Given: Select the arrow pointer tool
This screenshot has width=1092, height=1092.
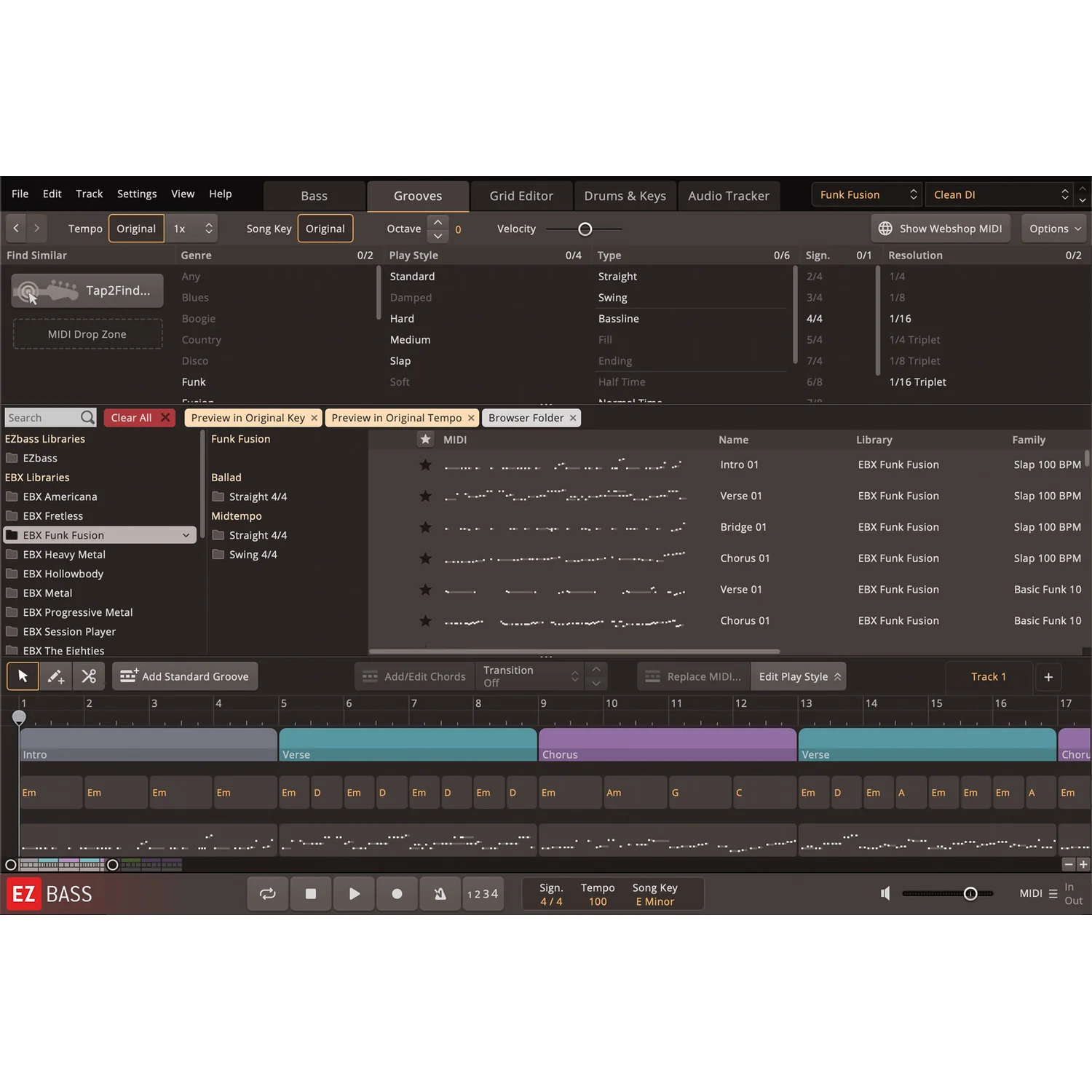Looking at the screenshot, I should pyautogui.click(x=23, y=676).
